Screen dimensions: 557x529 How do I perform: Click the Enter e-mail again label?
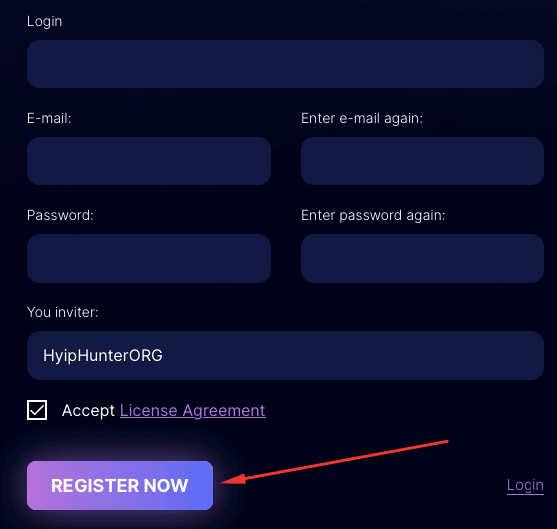362,118
